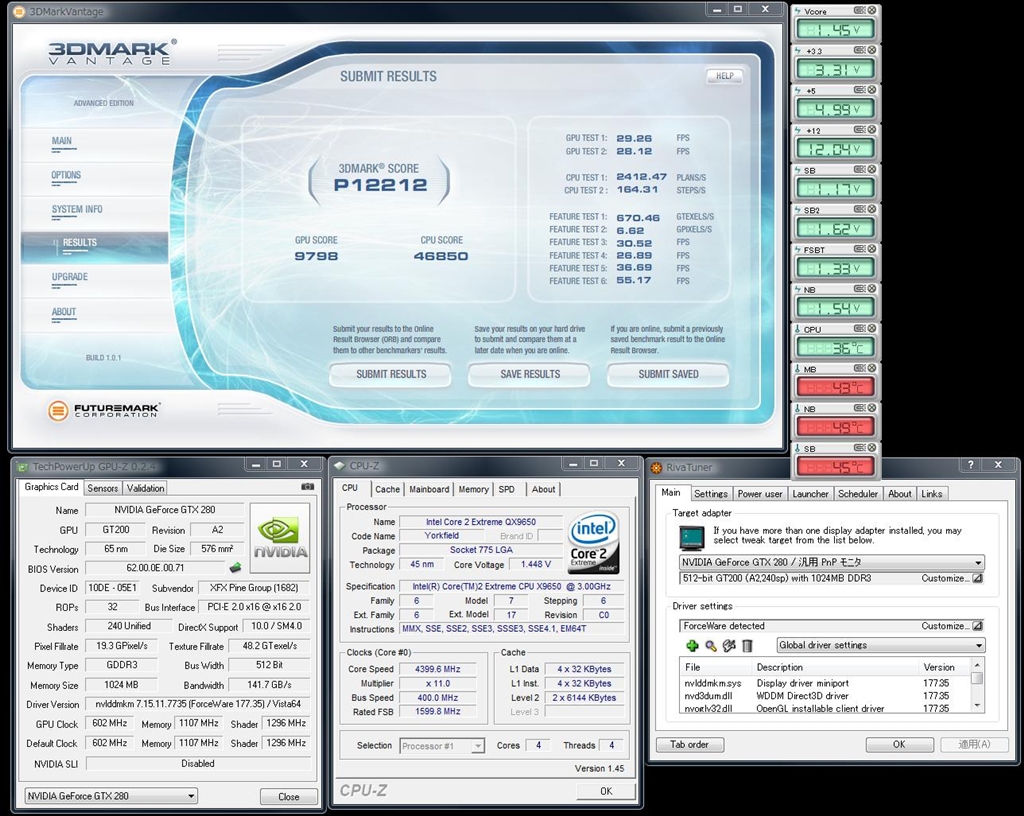This screenshot has width=1024, height=816.
Task: Close the FSBT voltage gadget
Action: coord(872,249)
